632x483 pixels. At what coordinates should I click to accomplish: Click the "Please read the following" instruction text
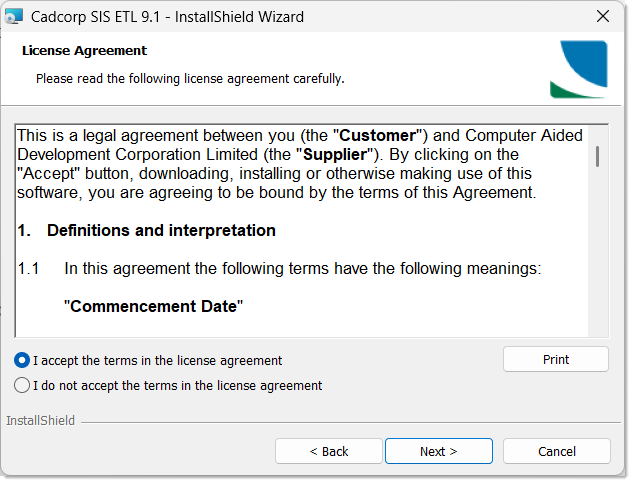(190, 77)
